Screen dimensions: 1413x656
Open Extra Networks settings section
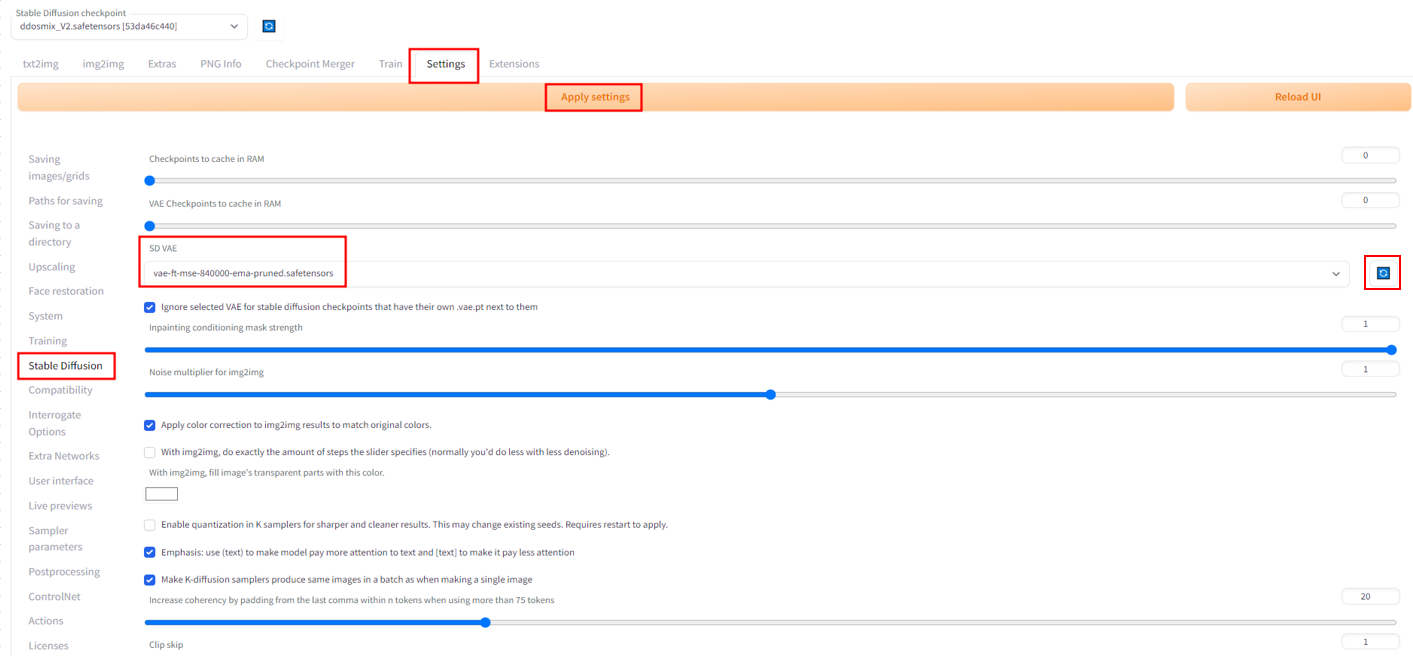point(64,456)
